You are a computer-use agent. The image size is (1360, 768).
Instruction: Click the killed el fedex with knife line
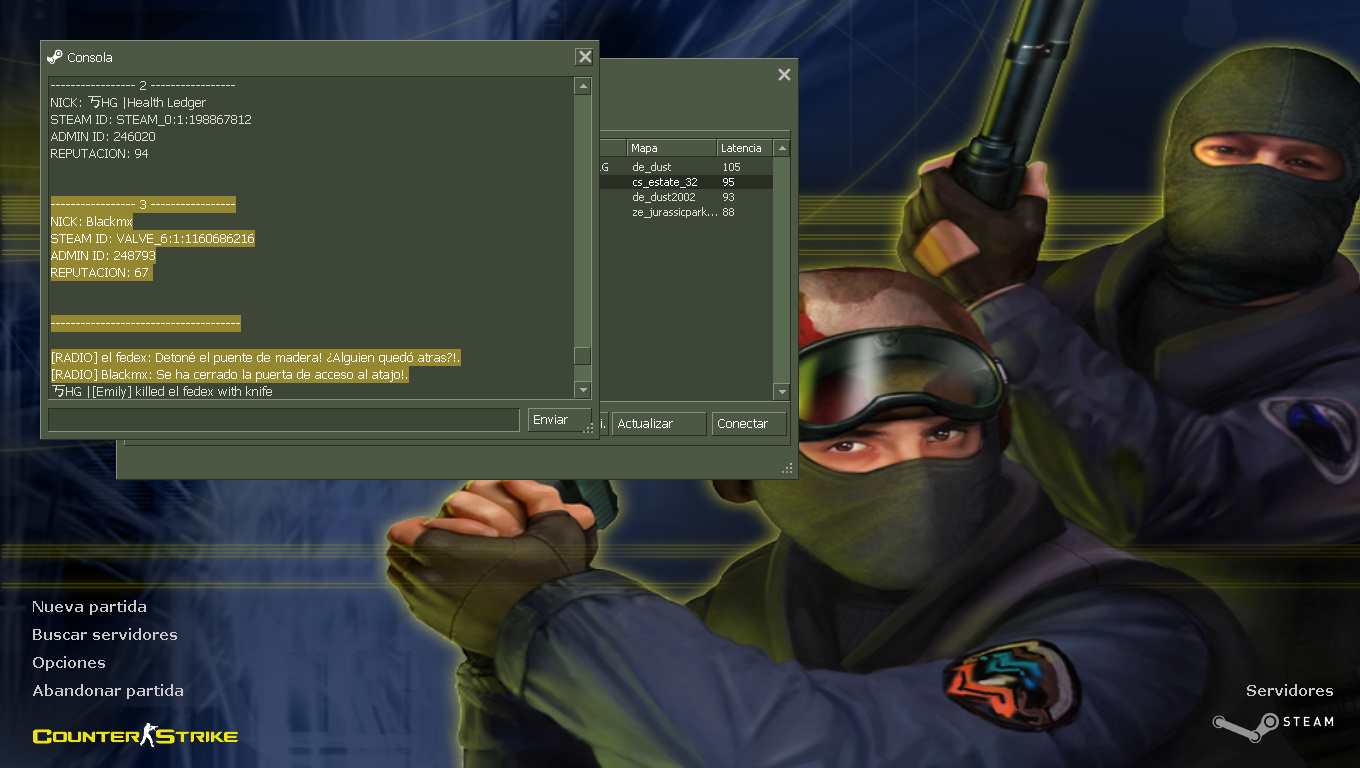pyautogui.click(x=161, y=391)
